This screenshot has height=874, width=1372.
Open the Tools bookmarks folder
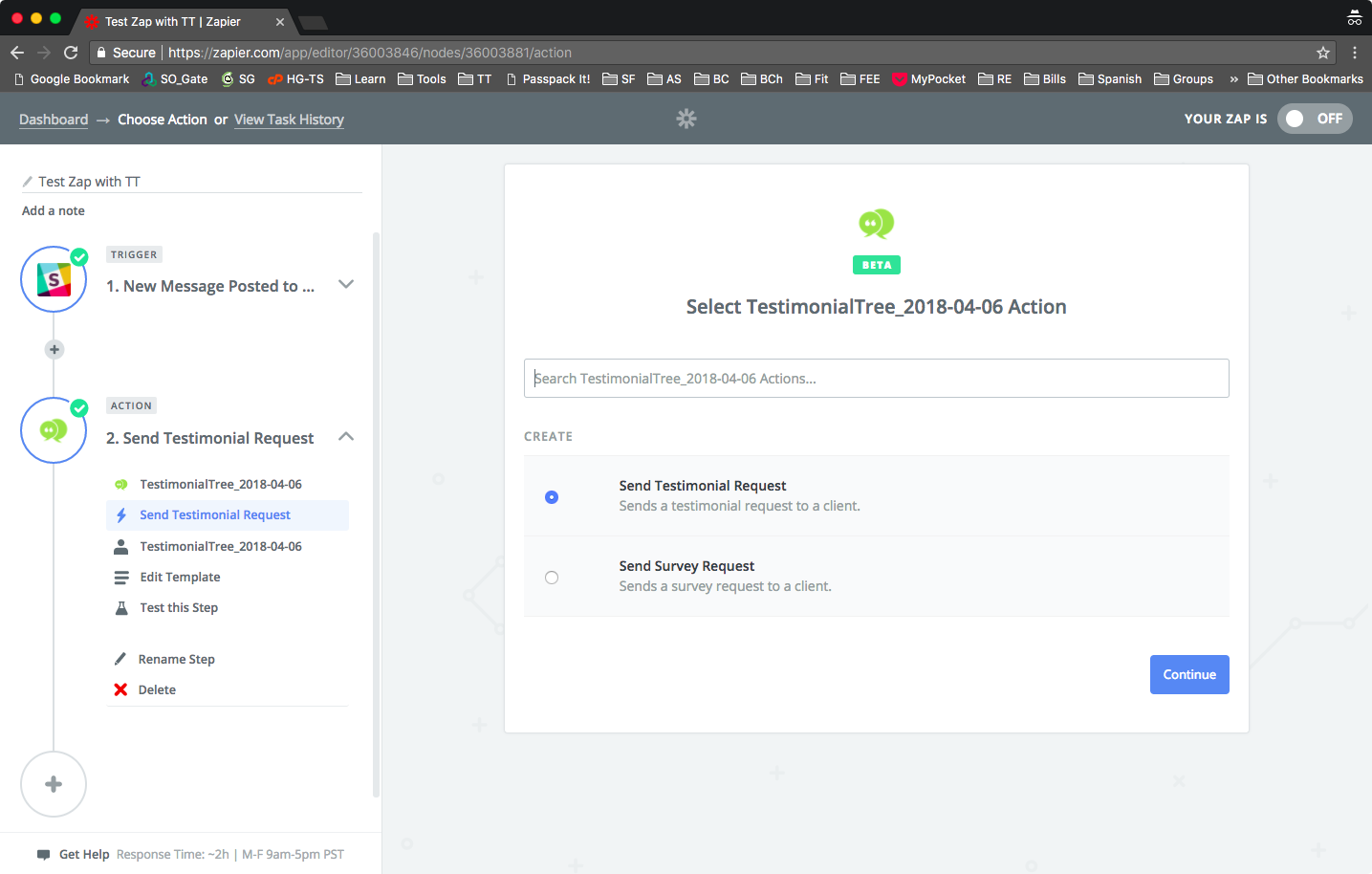pos(422,79)
